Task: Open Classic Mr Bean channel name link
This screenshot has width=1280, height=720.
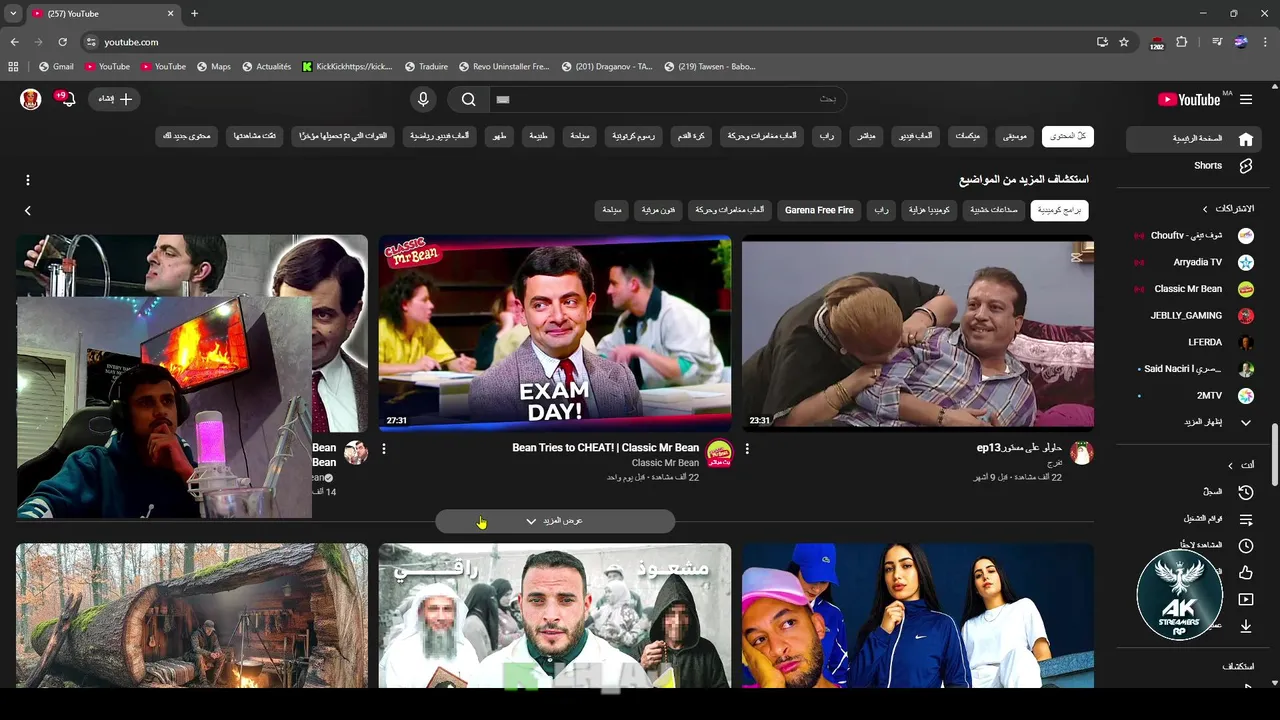Action: 665,463
